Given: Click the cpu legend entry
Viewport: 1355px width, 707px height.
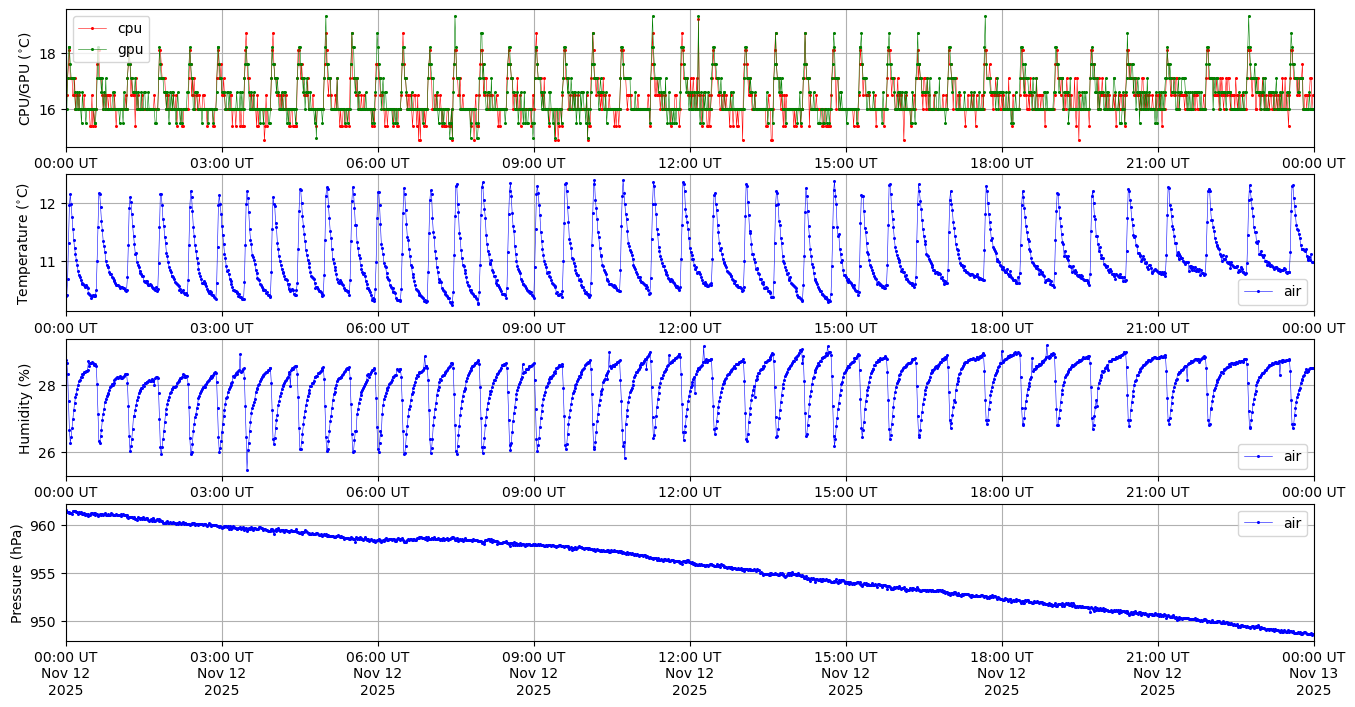Looking at the screenshot, I should tap(131, 29).
